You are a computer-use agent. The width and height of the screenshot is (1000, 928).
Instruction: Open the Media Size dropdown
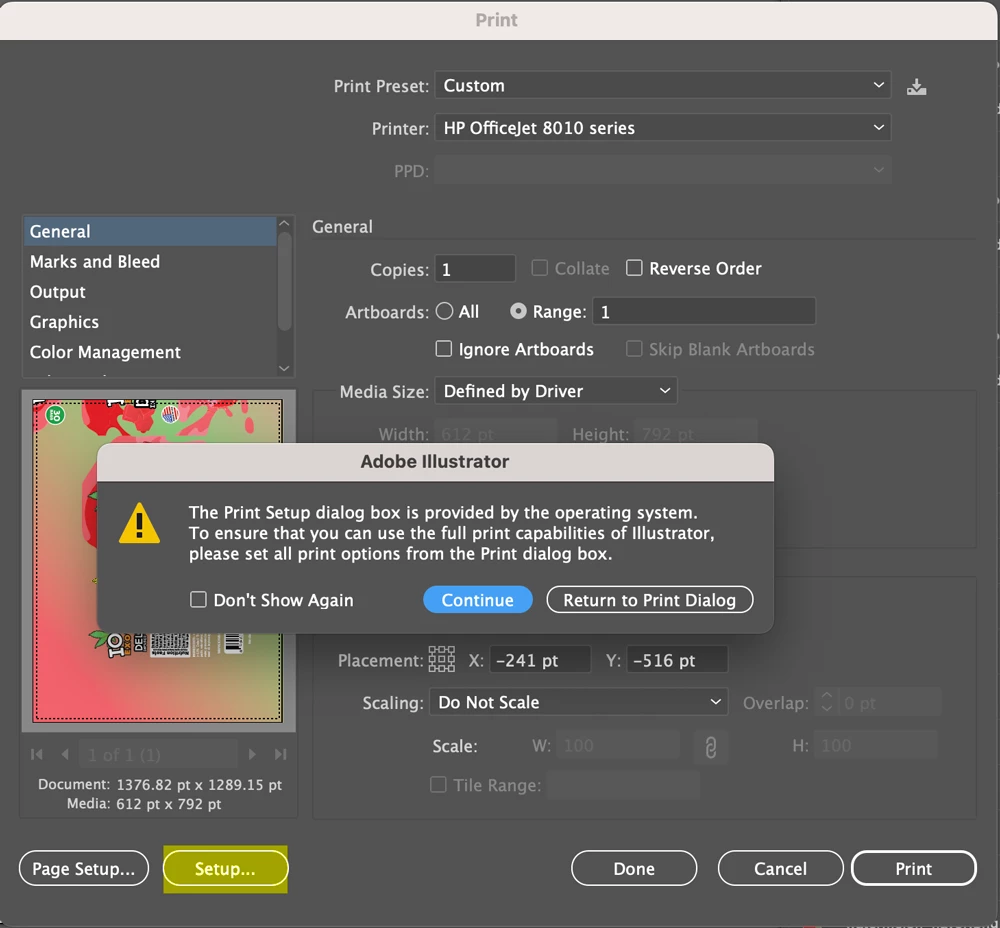pos(555,391)
